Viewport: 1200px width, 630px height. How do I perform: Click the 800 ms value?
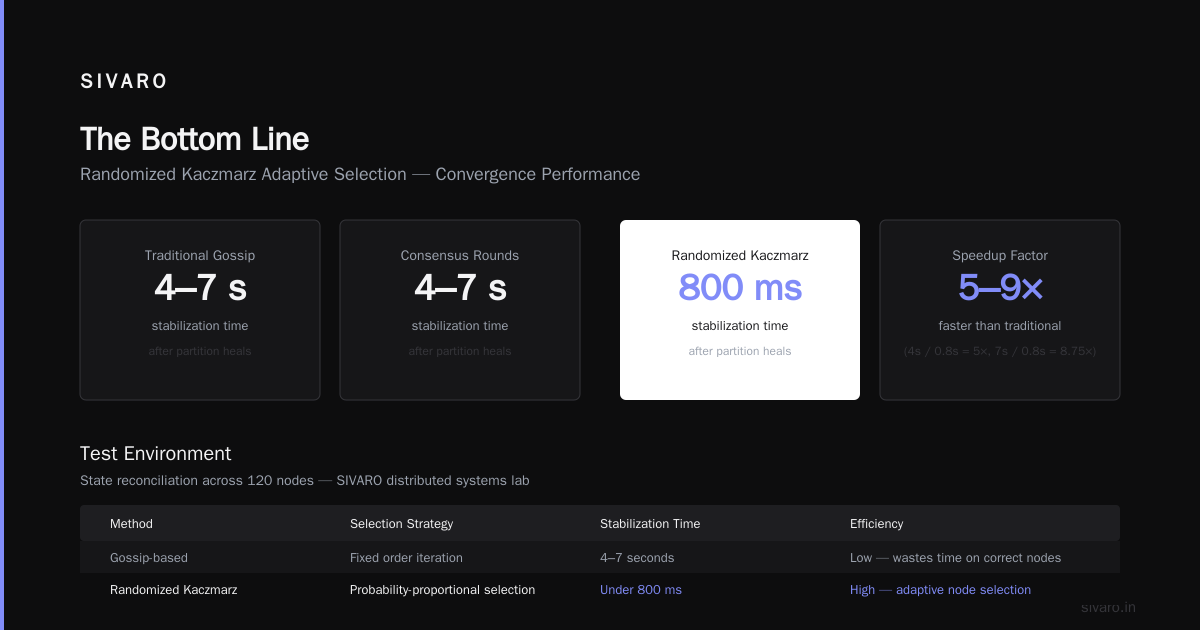[740, 288]
